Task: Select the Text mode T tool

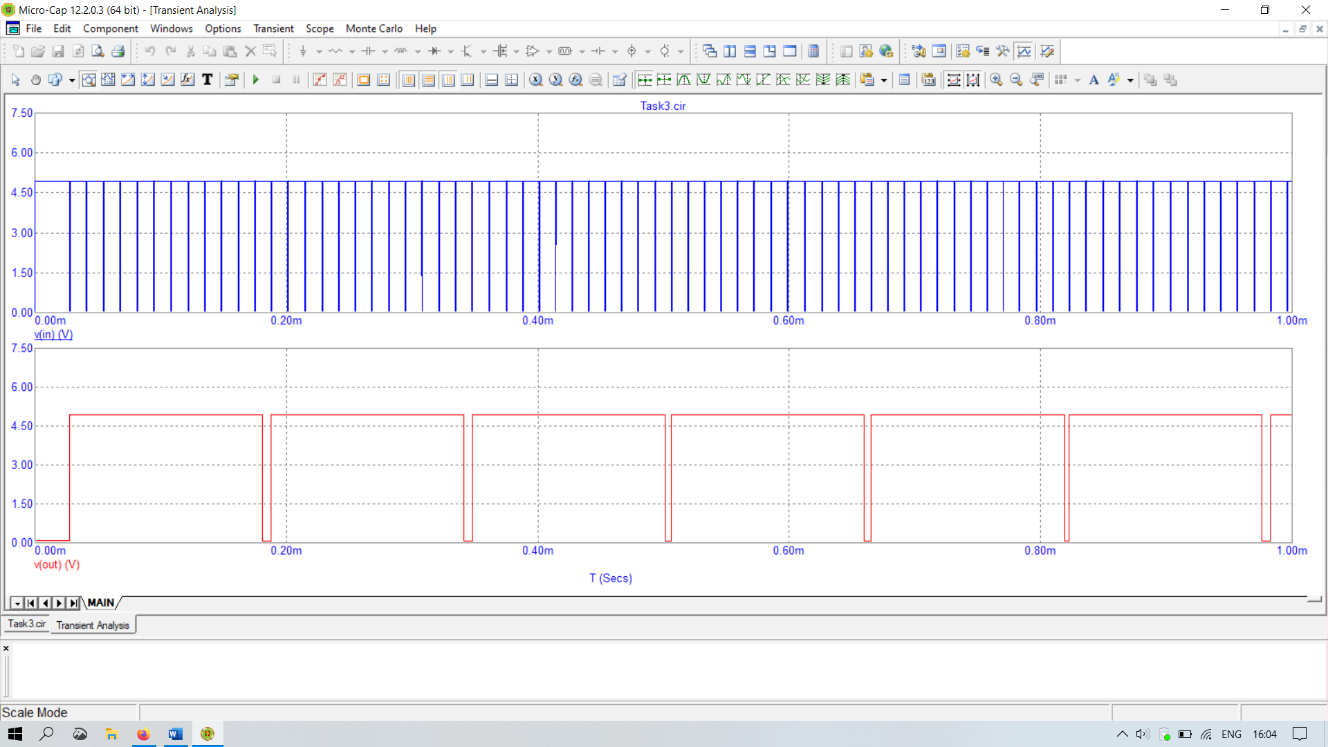Action: point(207,80)
